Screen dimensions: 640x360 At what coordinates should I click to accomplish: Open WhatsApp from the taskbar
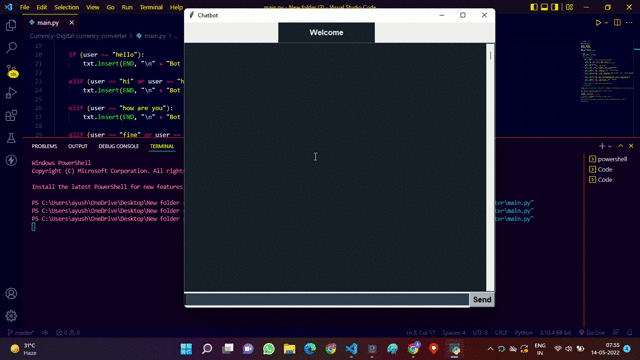[x=269, y=349]
